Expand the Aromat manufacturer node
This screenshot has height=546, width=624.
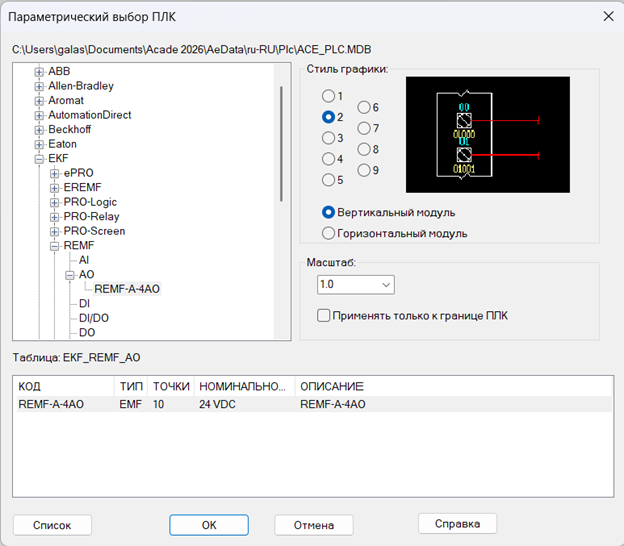point(39,101)
